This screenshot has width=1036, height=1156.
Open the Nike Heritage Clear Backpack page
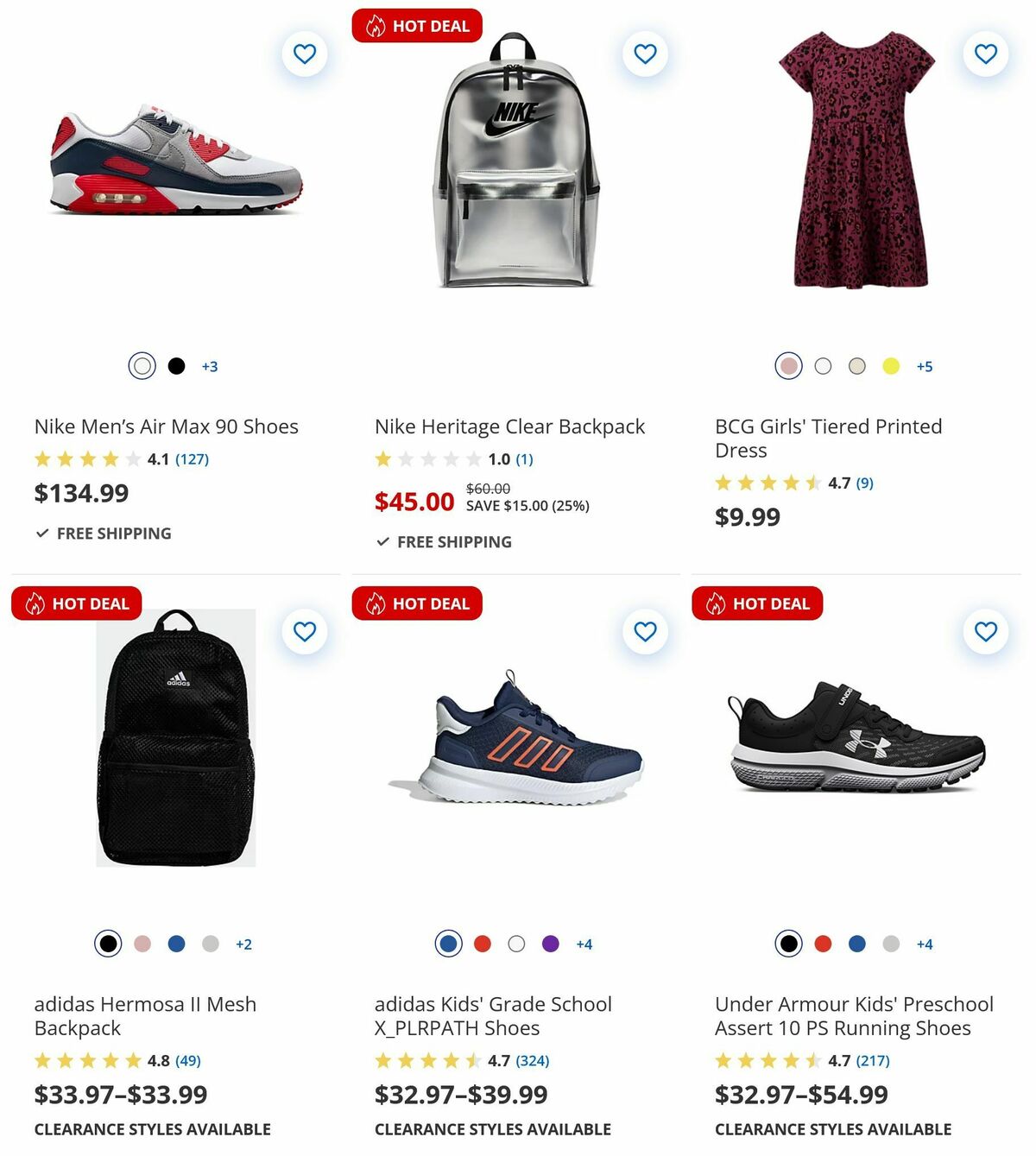(x=509, y=426)
